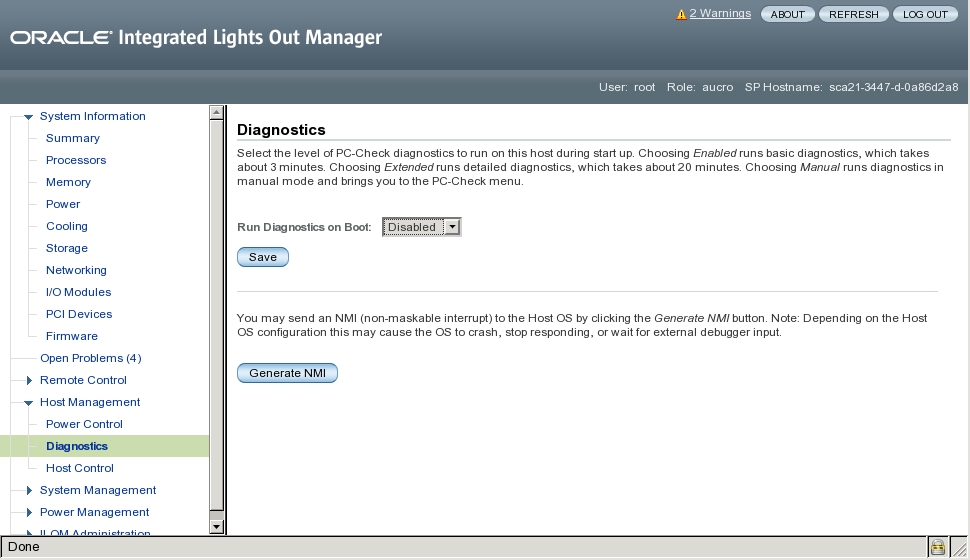This screenshot has height=560, width=970.
Task: Select Host Management in navigation
Action: [90, 402]
